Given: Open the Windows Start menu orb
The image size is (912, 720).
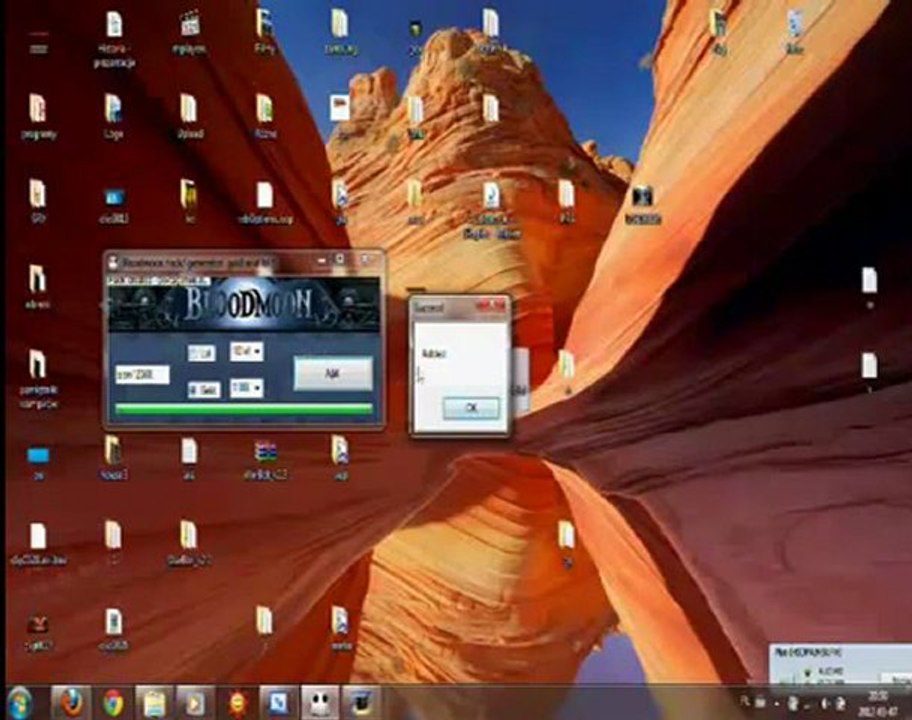Looking at the screenshot, I should [x=21, y=703].
